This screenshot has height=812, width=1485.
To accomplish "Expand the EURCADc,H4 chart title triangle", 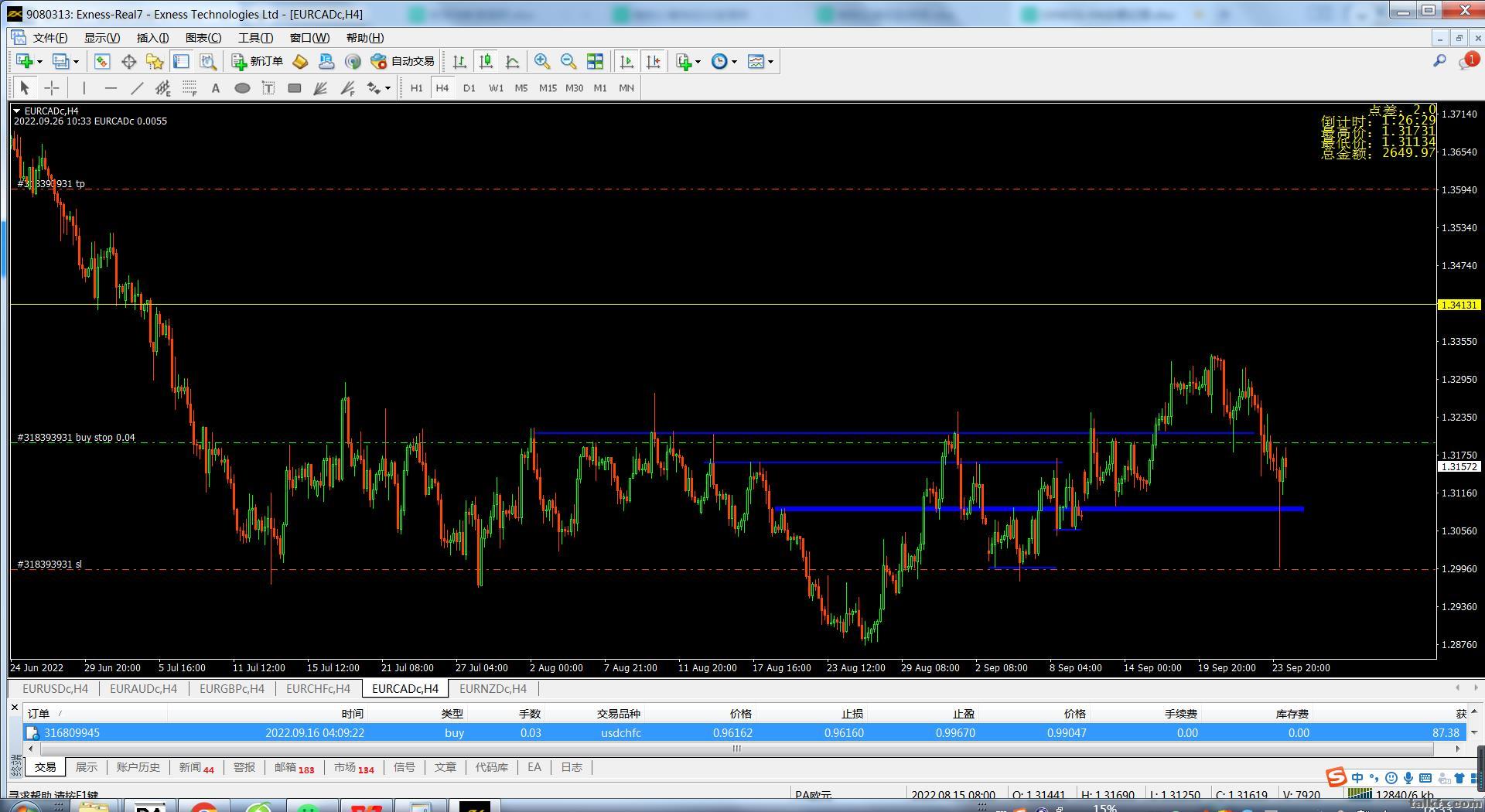I will coord(17,111).
